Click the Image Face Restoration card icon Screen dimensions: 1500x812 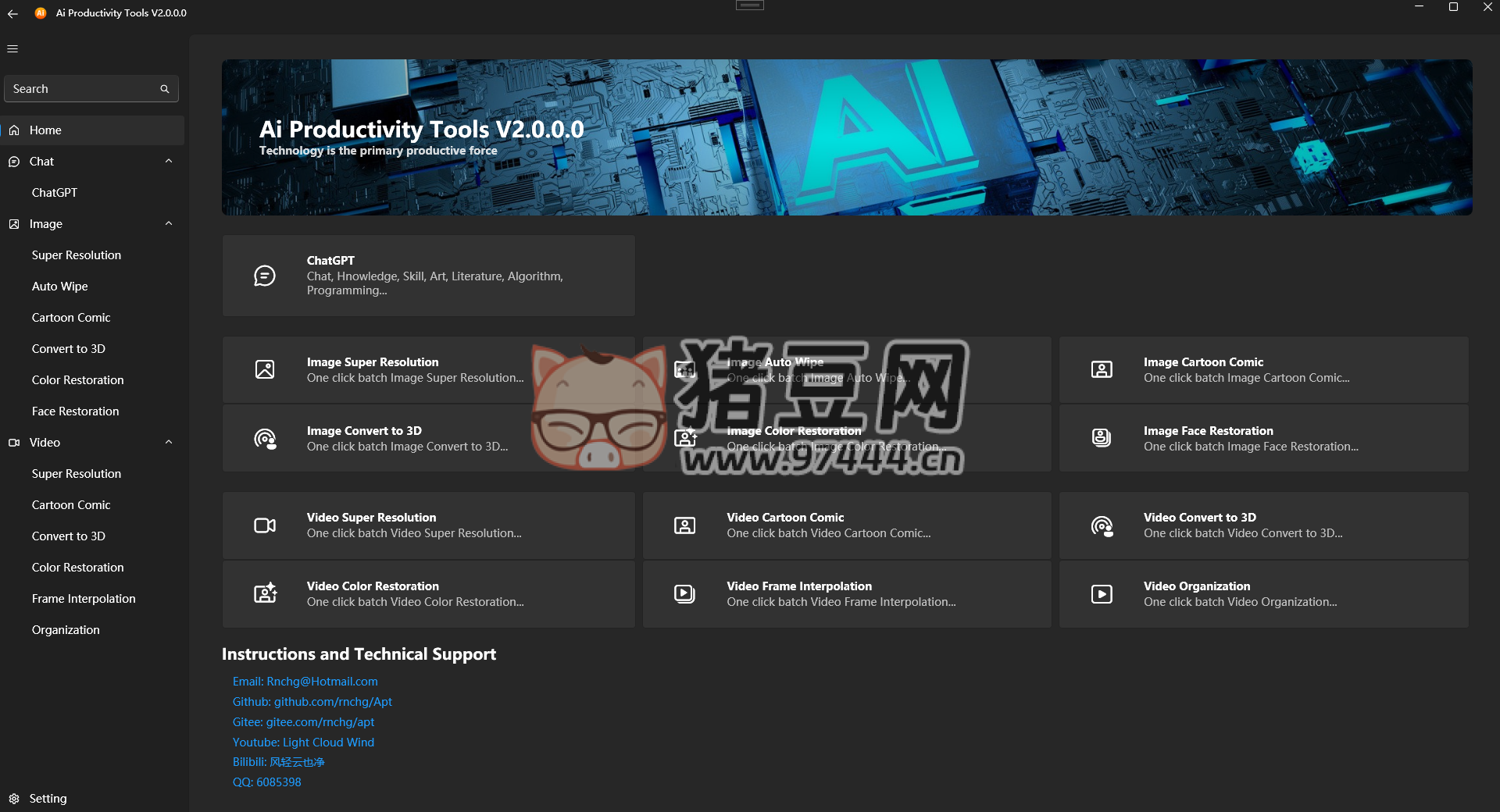[1102, 438]
